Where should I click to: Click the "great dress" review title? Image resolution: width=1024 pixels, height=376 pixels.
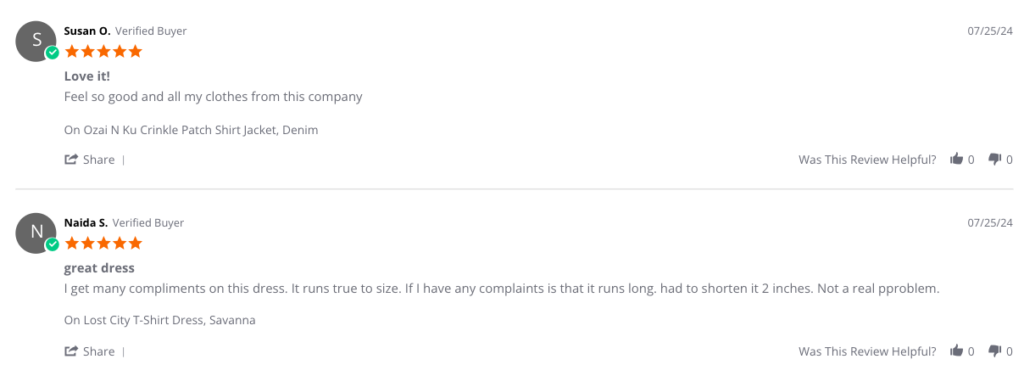click(x=99, y=268)
